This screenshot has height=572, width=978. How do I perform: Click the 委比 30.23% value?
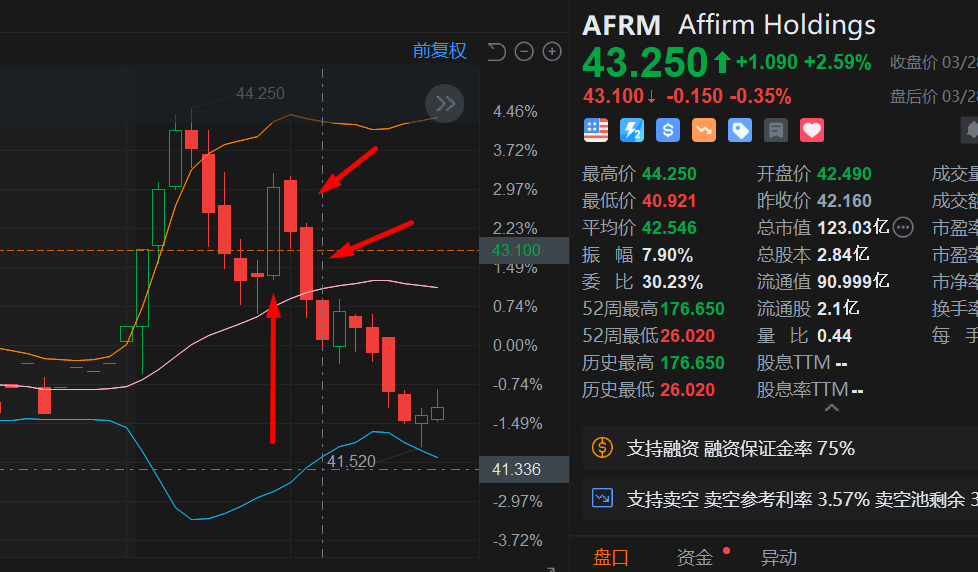coord(672,282)
